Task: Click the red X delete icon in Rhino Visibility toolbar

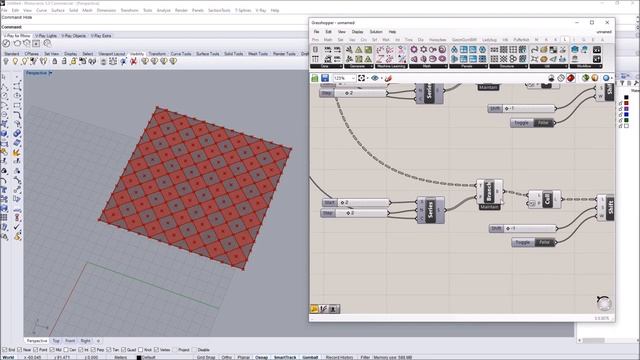Action: pyautogui.click(x=133, y=61)
